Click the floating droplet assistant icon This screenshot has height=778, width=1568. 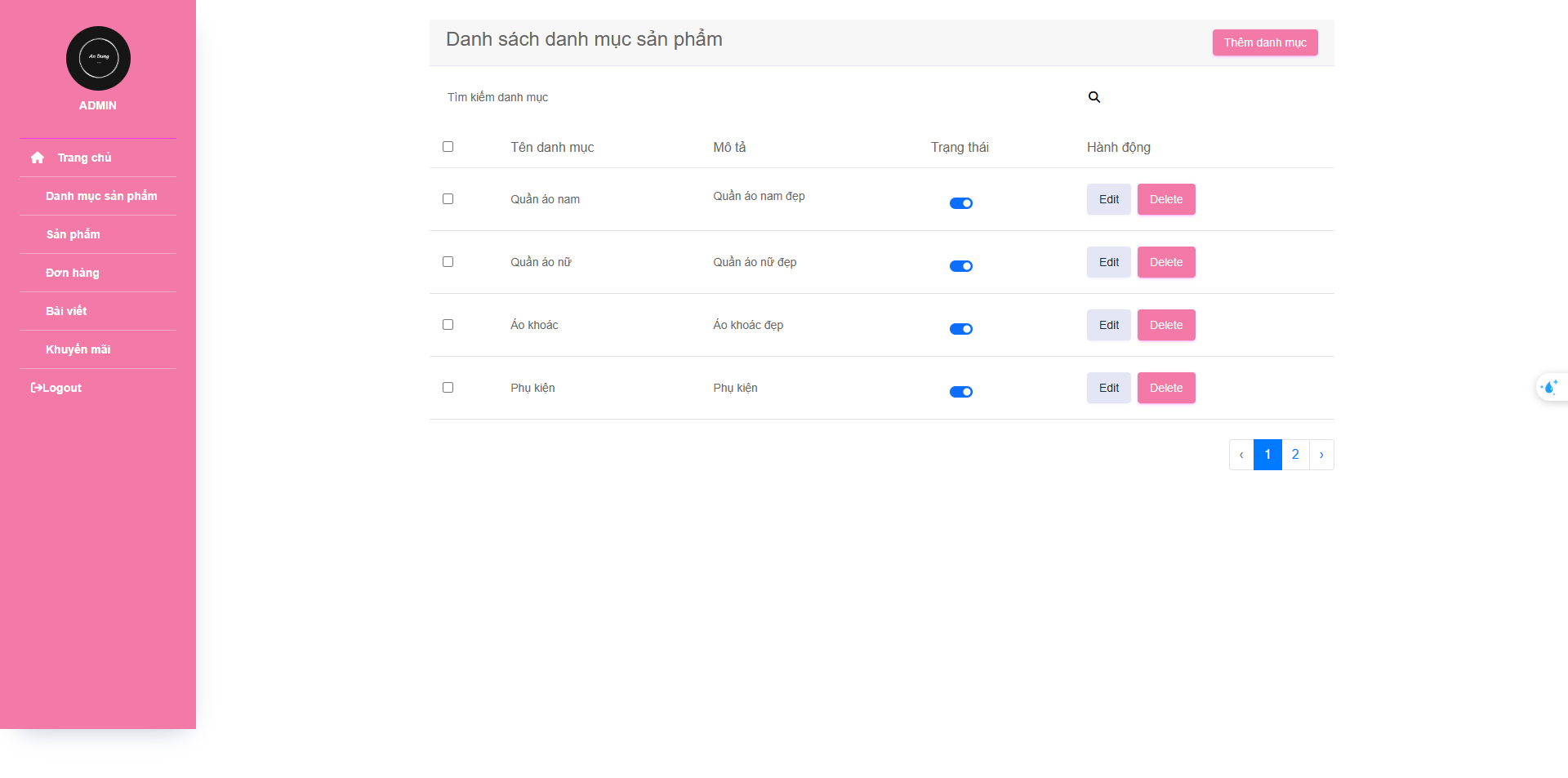(x=1549, y=387)
